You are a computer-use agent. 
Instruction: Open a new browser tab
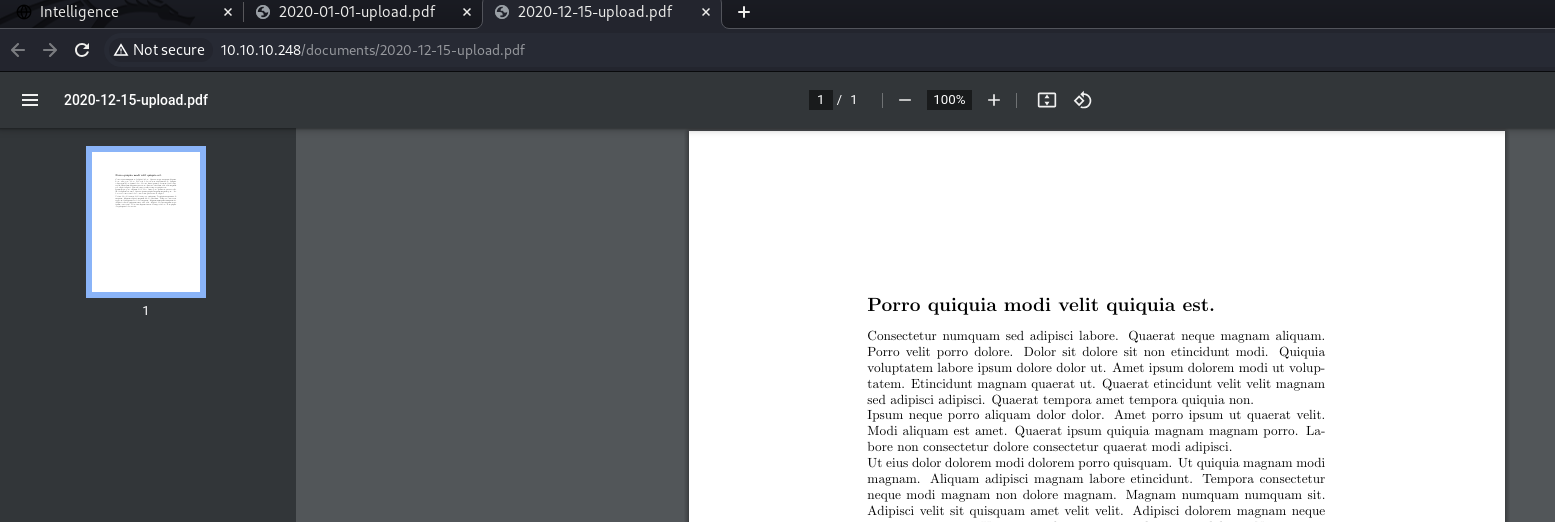[743, 13]
